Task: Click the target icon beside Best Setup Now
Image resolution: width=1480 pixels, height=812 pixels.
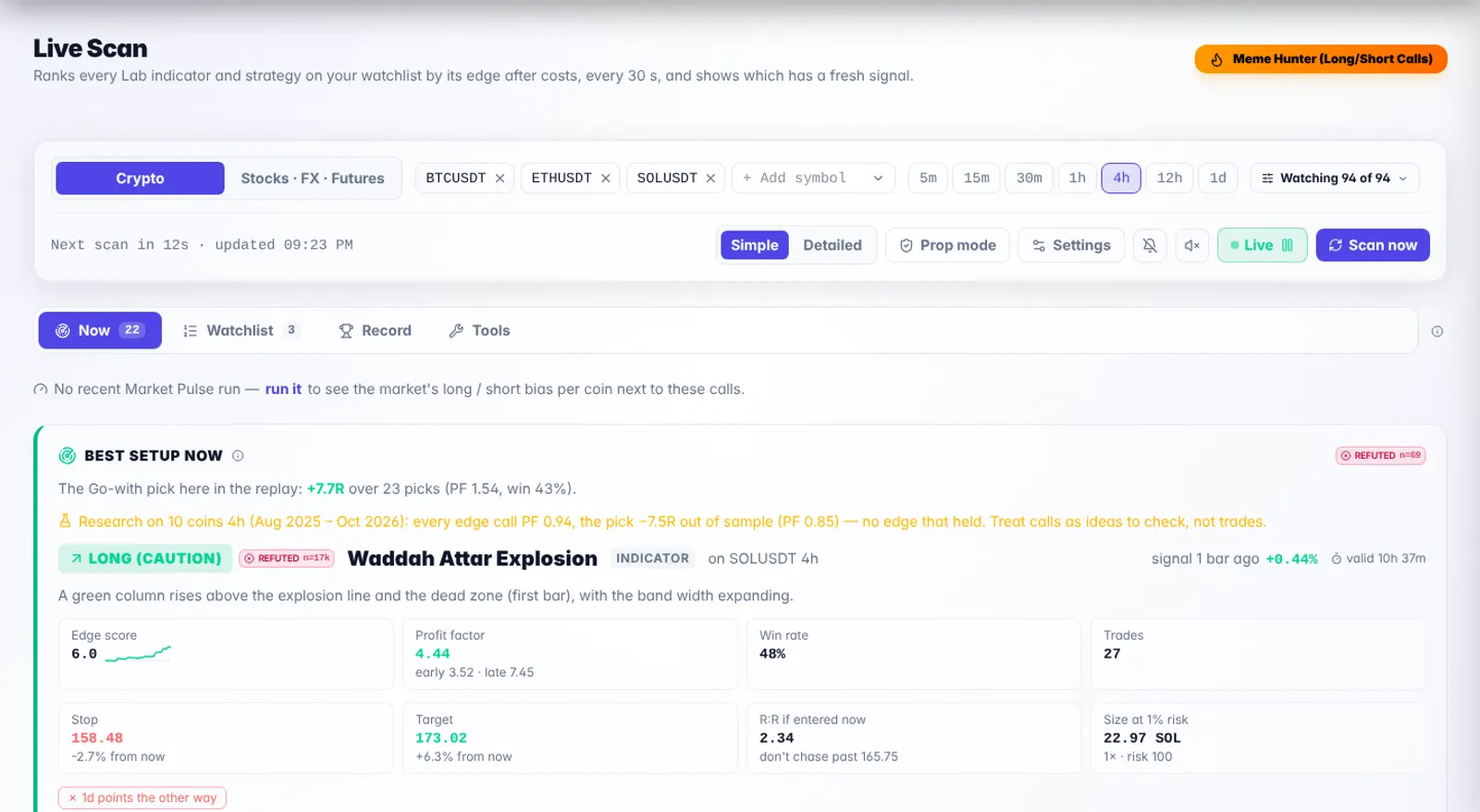Action: click(68, 456)
